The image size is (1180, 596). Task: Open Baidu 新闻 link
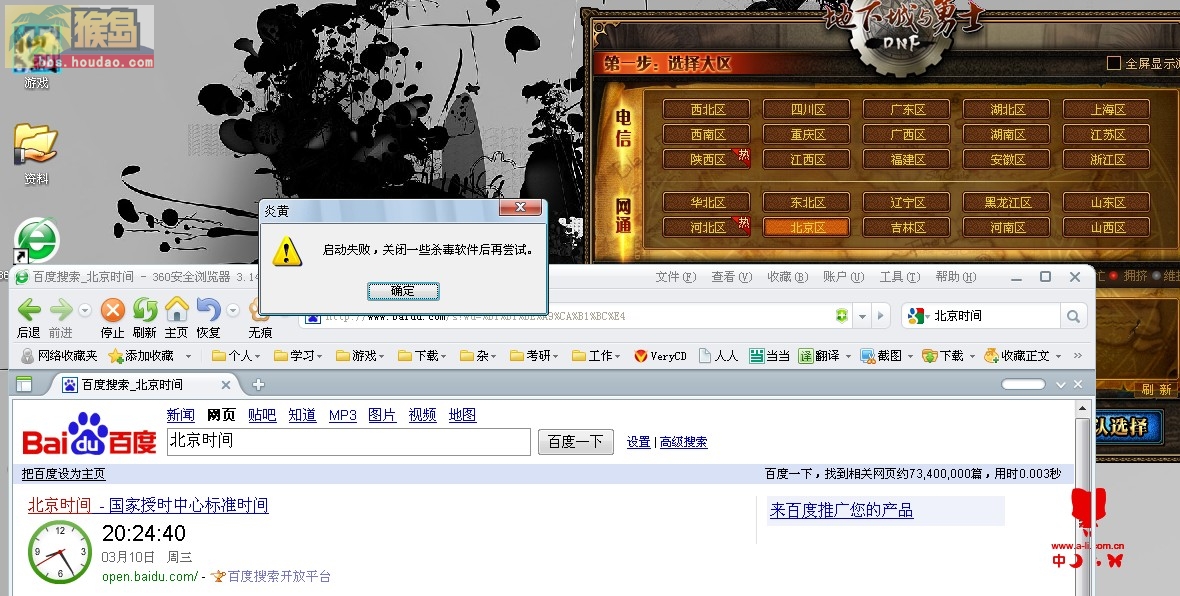coord(181,415)
